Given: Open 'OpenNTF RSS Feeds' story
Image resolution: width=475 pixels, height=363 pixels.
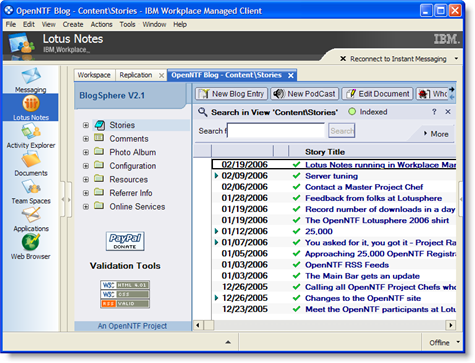Looking at the screenshot, I should point(347,265).
